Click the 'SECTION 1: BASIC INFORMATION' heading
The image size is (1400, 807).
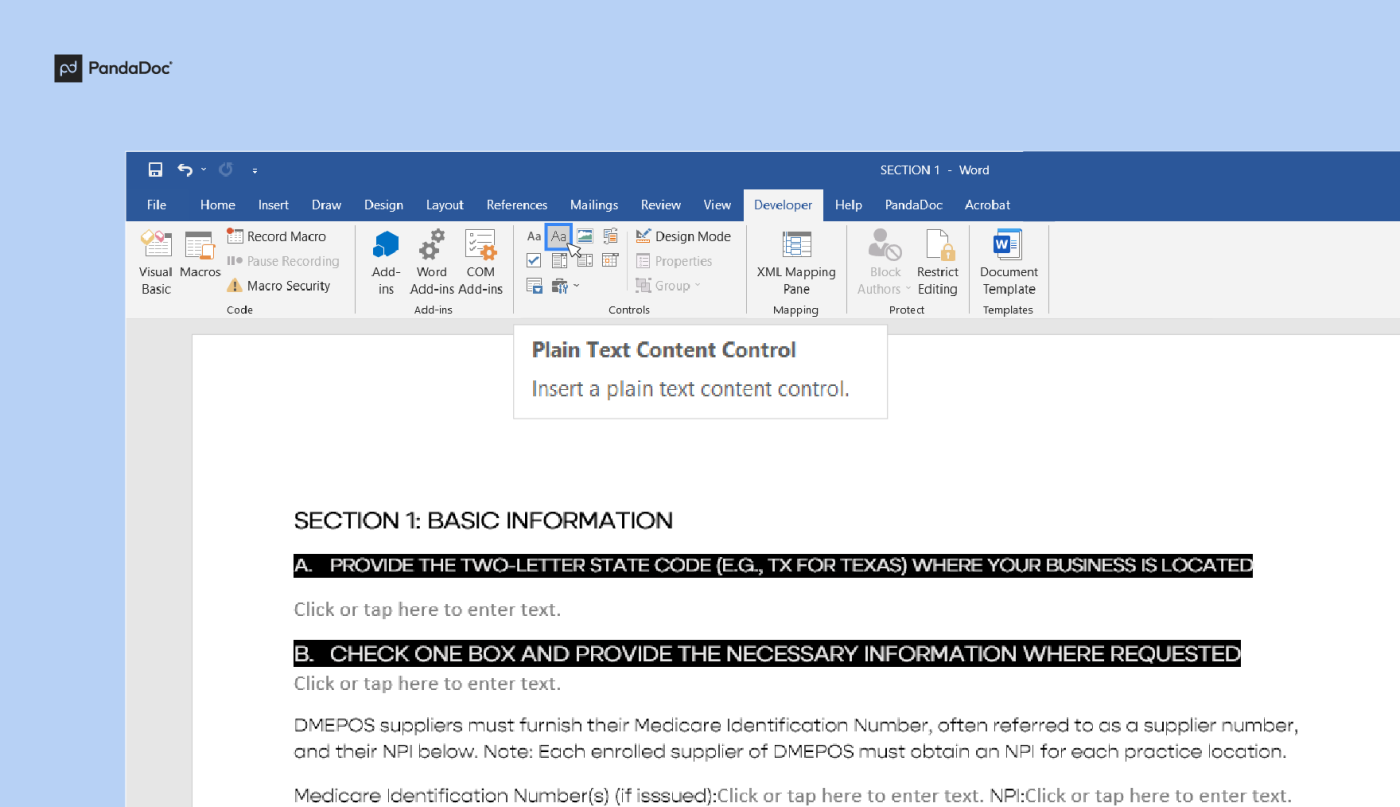(x=483, y=520)
